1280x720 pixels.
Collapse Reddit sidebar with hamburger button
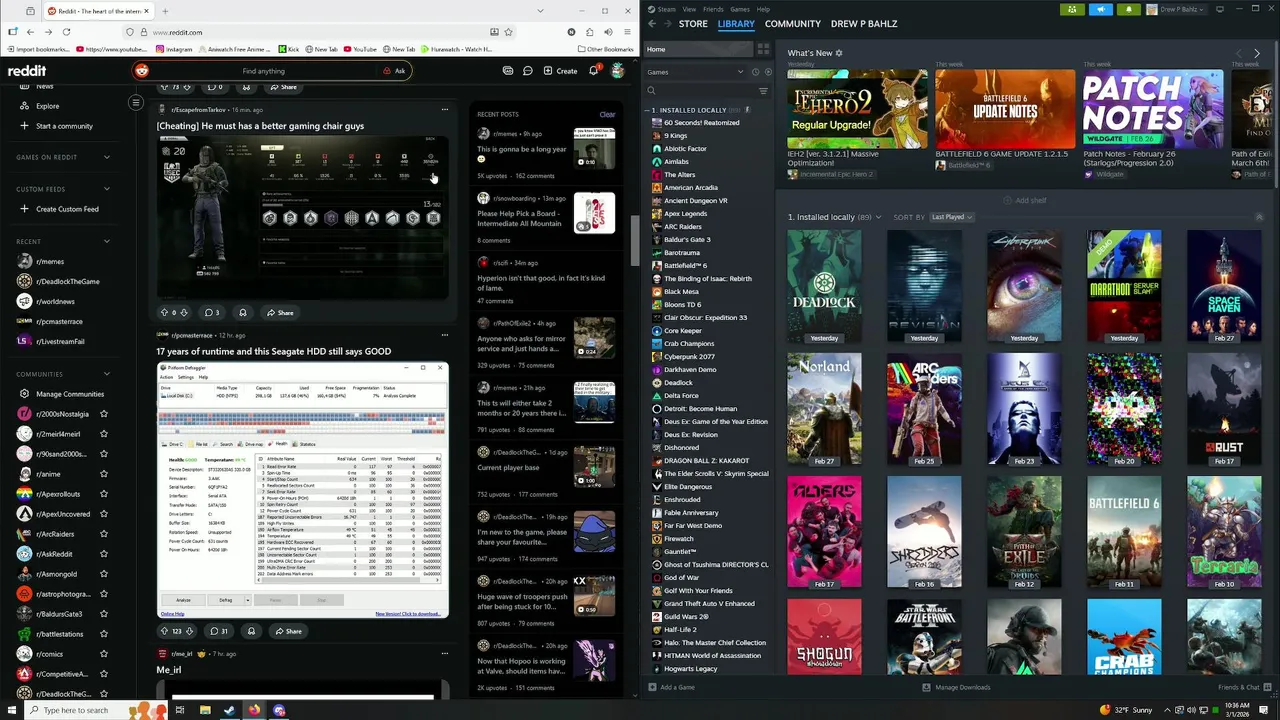(x=136, y=102)
